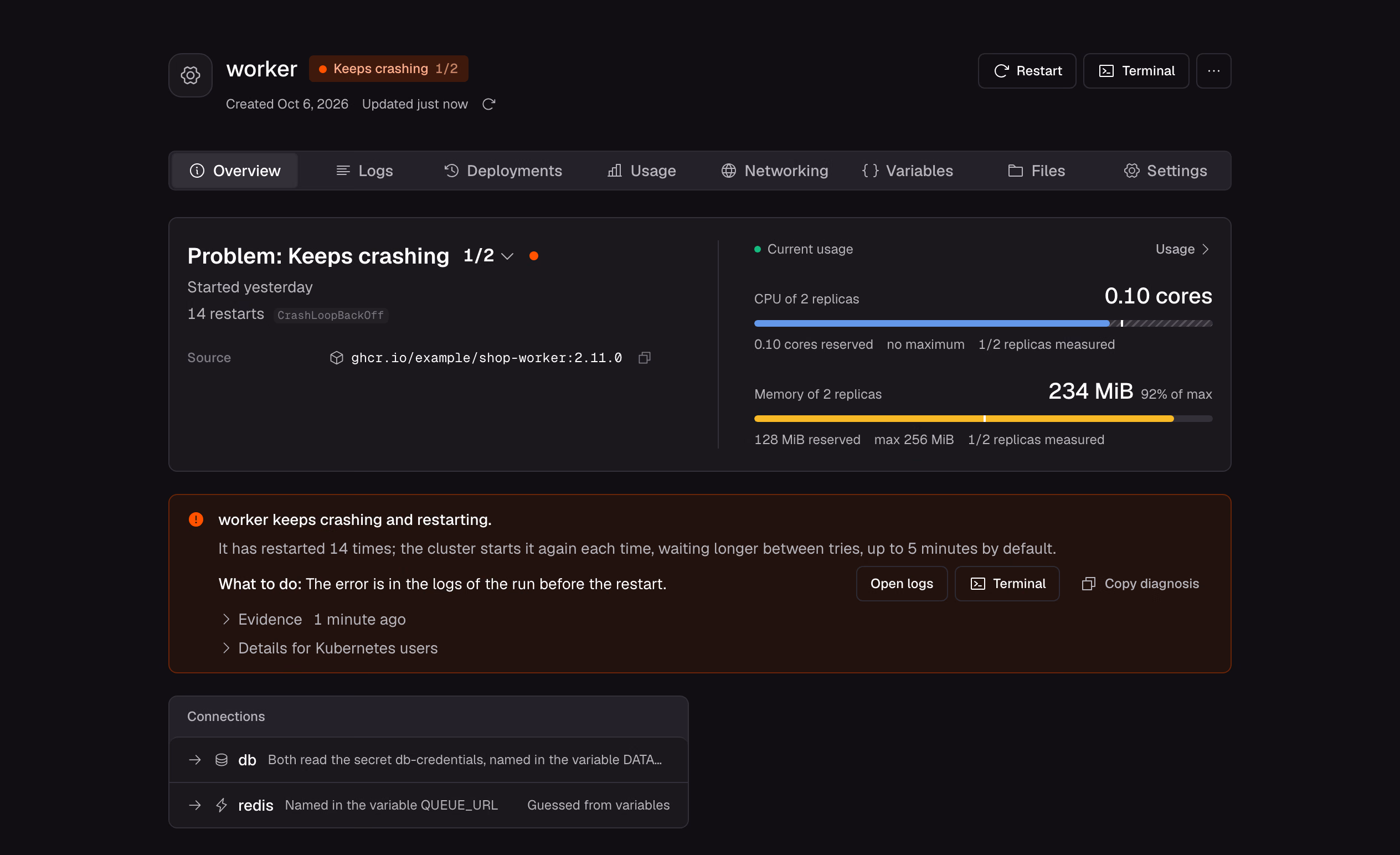Click the worker service title
The image size is (1400, 855).
[261, 69]
